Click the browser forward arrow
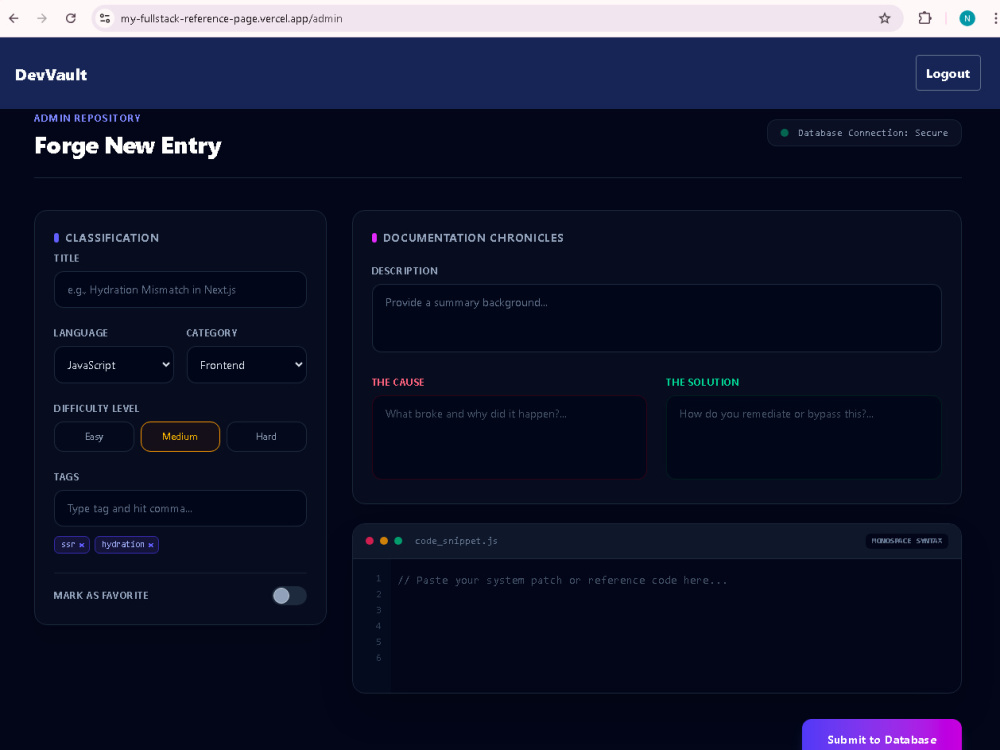Image resolution: width=1000 pixels, height=750 pixels. point(42,18)
